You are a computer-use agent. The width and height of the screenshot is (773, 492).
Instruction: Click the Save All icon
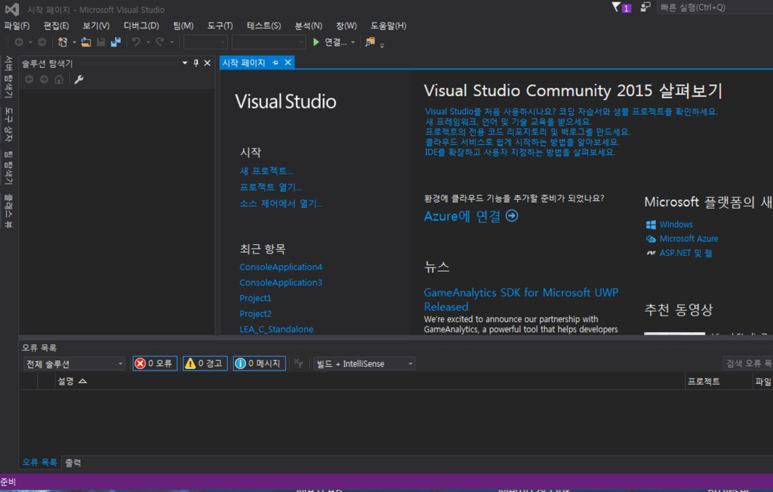pos(116,42)
